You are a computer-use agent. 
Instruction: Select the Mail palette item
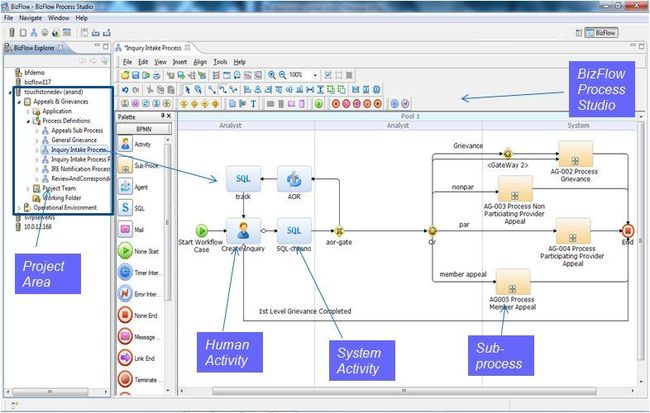point(132,229)
